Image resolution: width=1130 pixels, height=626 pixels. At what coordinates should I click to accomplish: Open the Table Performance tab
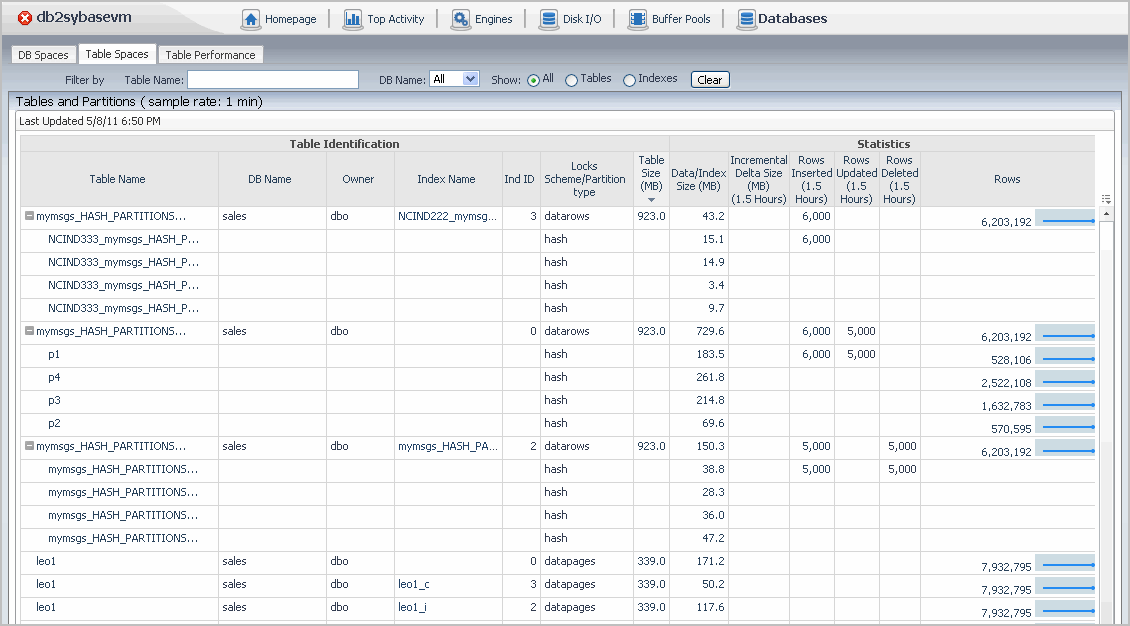point(211,55)
